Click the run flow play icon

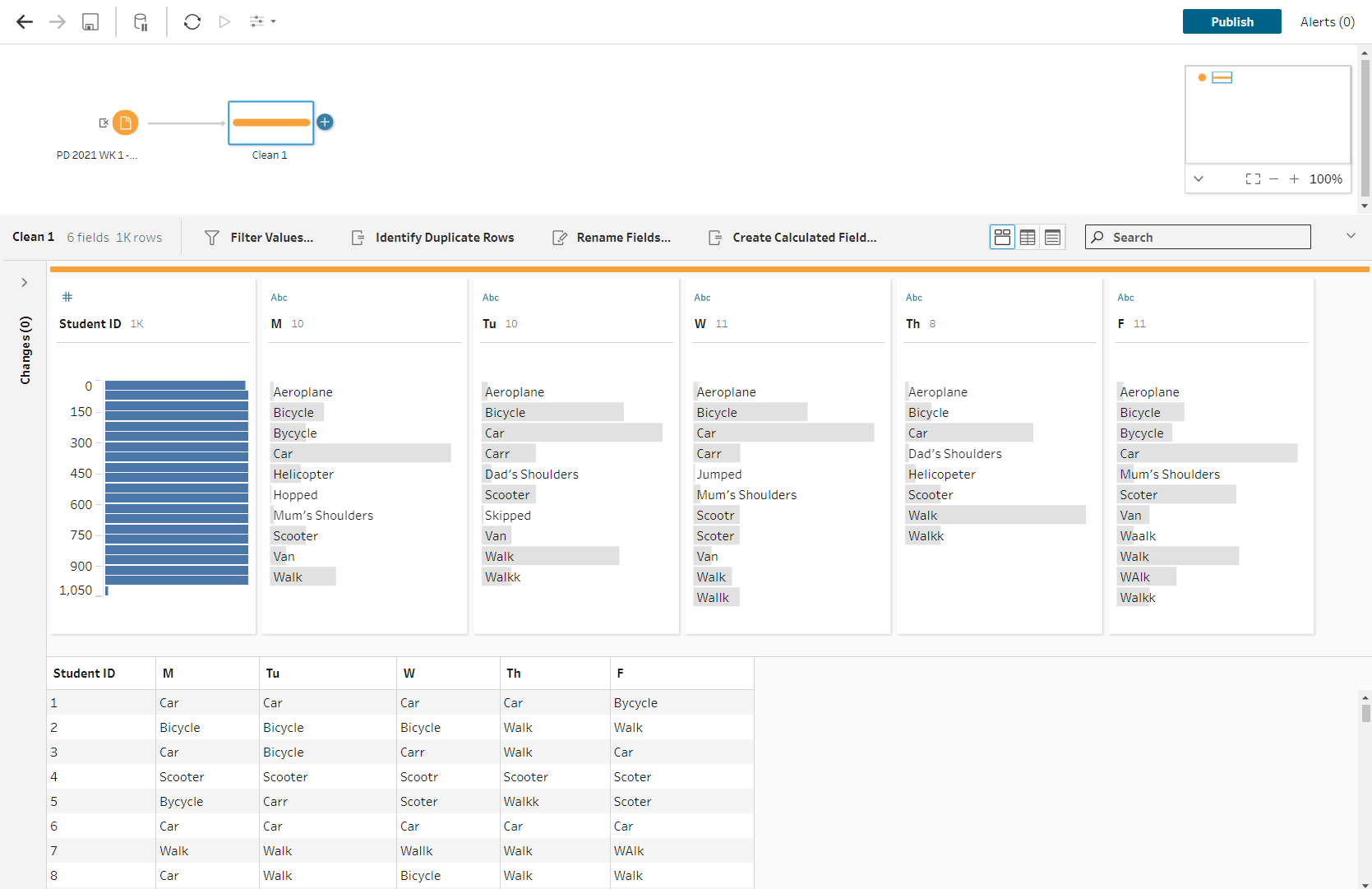(224, 22)
